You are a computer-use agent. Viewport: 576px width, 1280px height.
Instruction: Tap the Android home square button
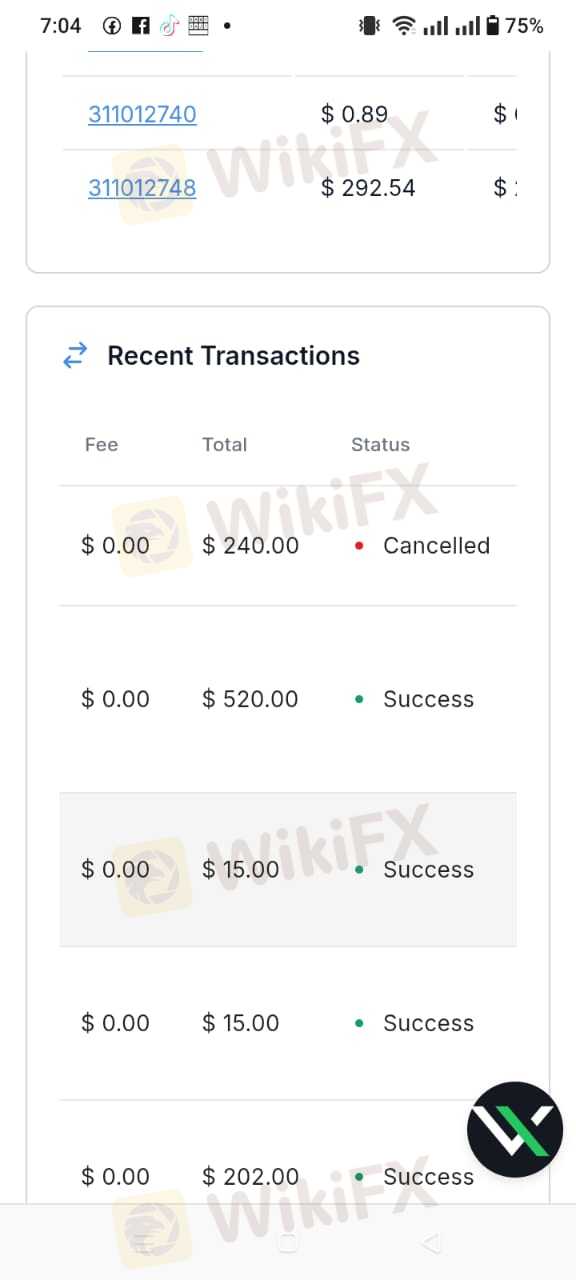[x=288, y=1243]
